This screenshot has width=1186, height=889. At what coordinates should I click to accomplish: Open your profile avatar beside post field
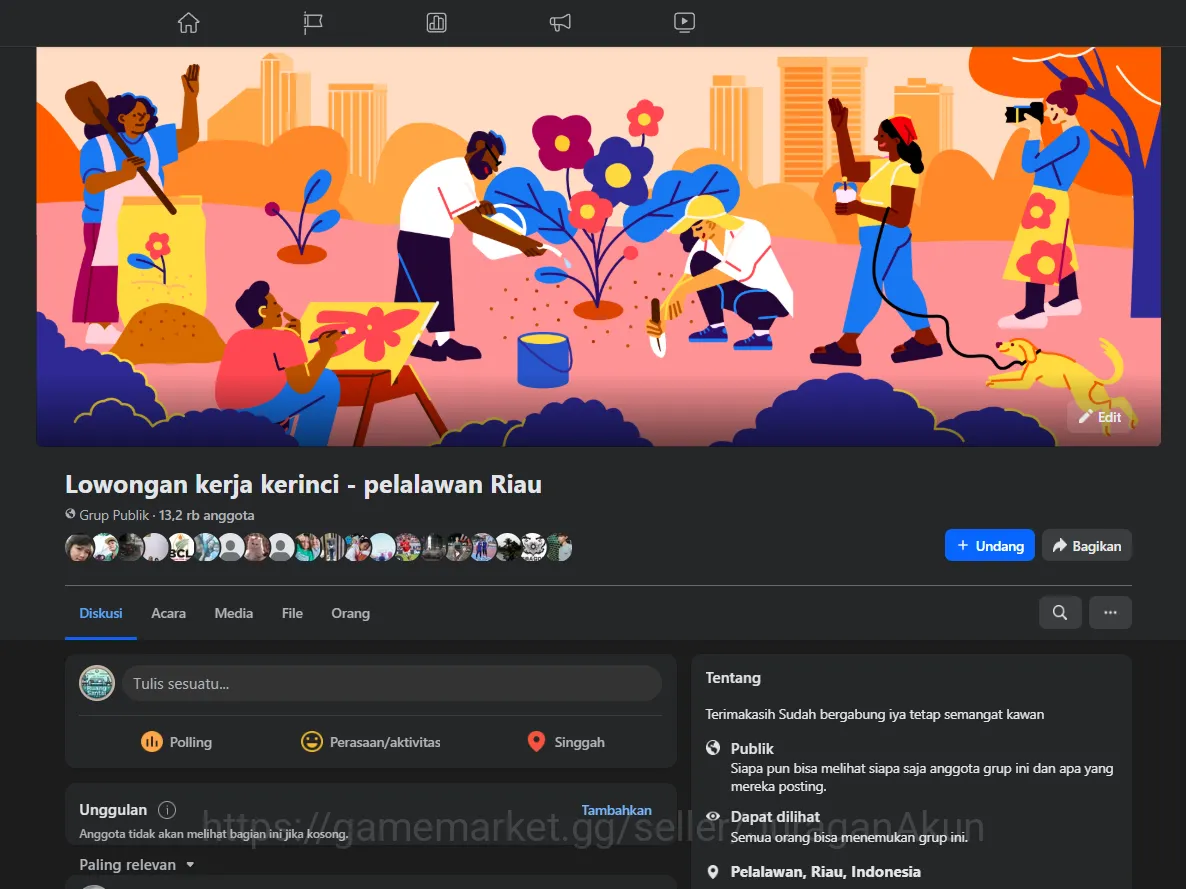[97, 683]
